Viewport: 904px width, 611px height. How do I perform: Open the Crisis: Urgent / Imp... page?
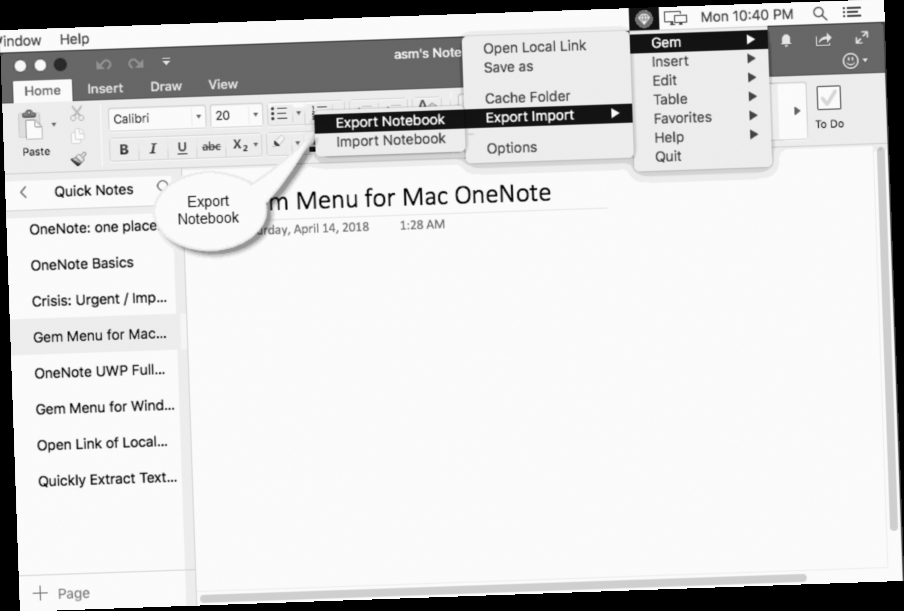click(99, 300)
